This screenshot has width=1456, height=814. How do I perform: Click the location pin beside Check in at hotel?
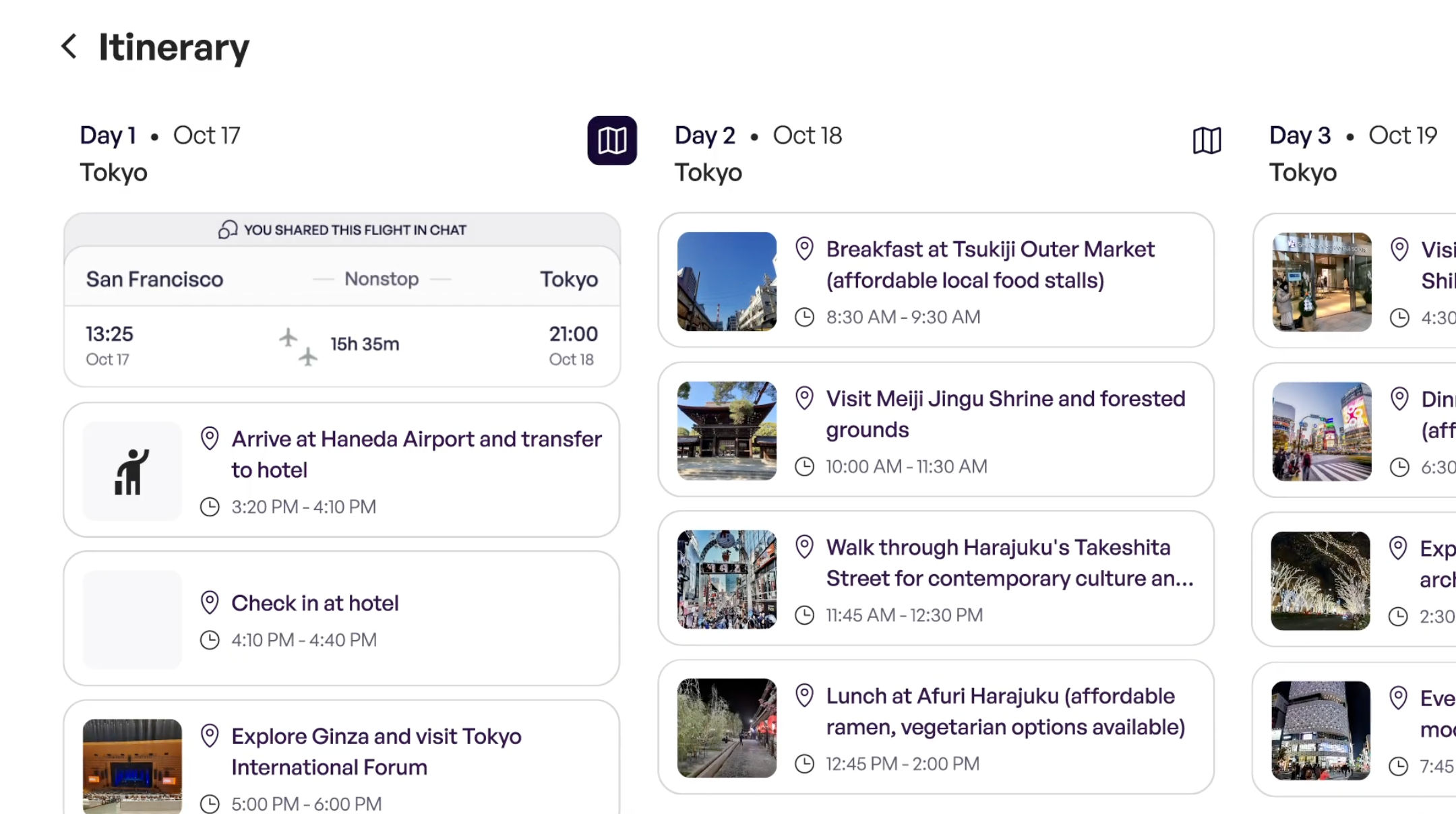(210, 602)
